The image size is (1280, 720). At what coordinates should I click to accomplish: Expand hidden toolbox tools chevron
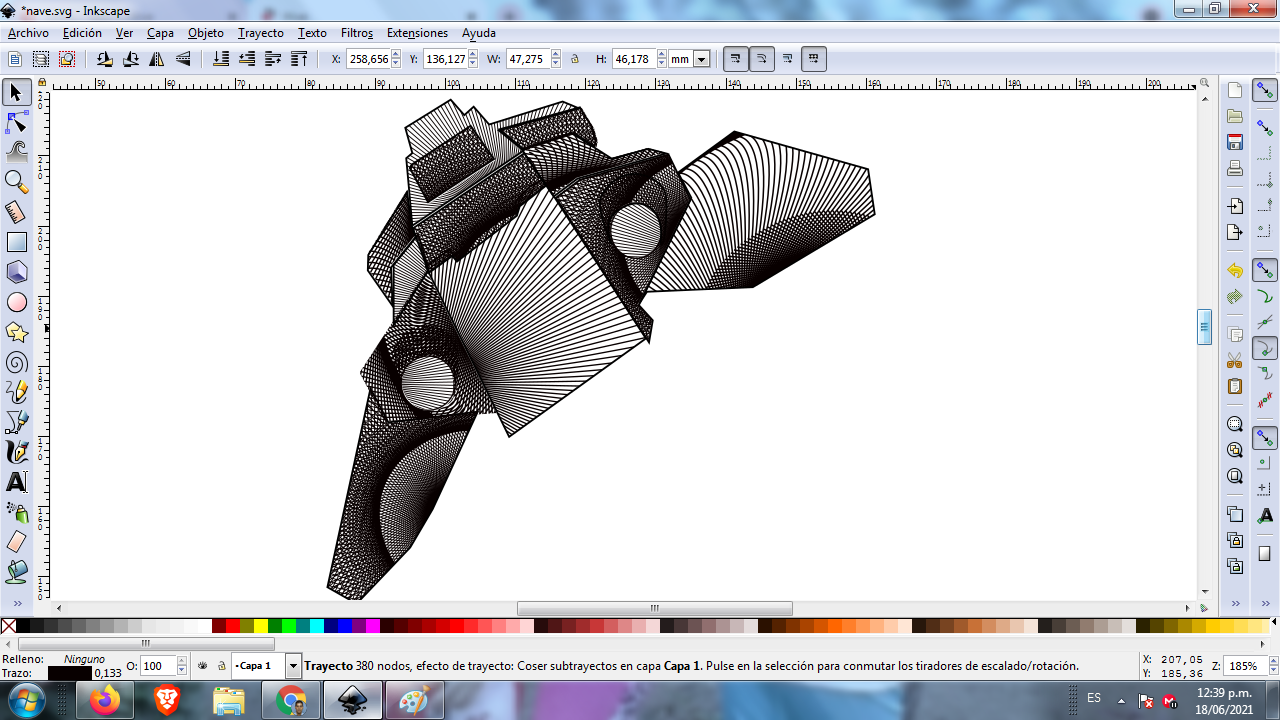tap(17, 603)
